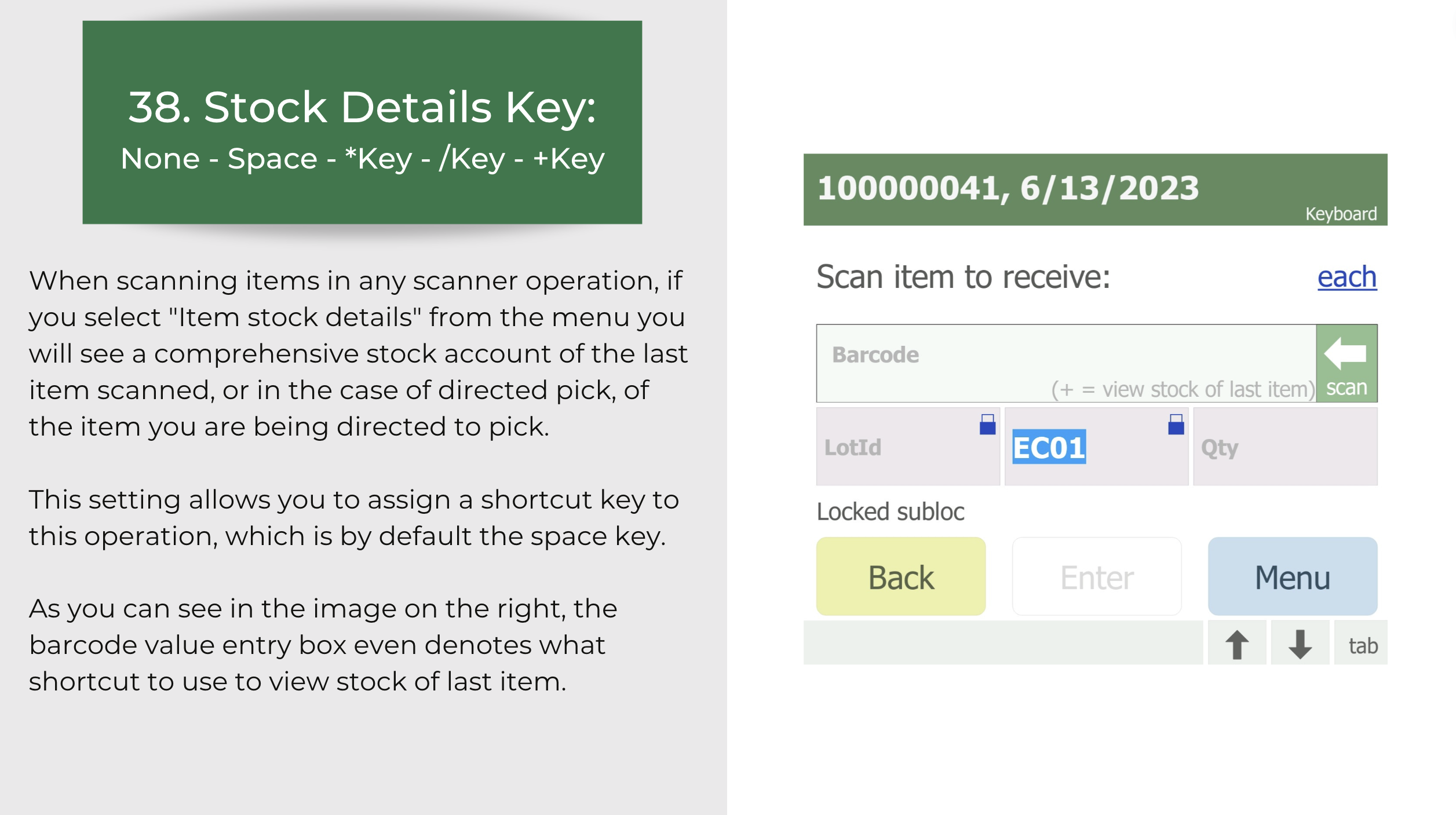Click the 'Scan item to receive' heading
This screenshot has height=815, width=1456.
coord(963,277)
